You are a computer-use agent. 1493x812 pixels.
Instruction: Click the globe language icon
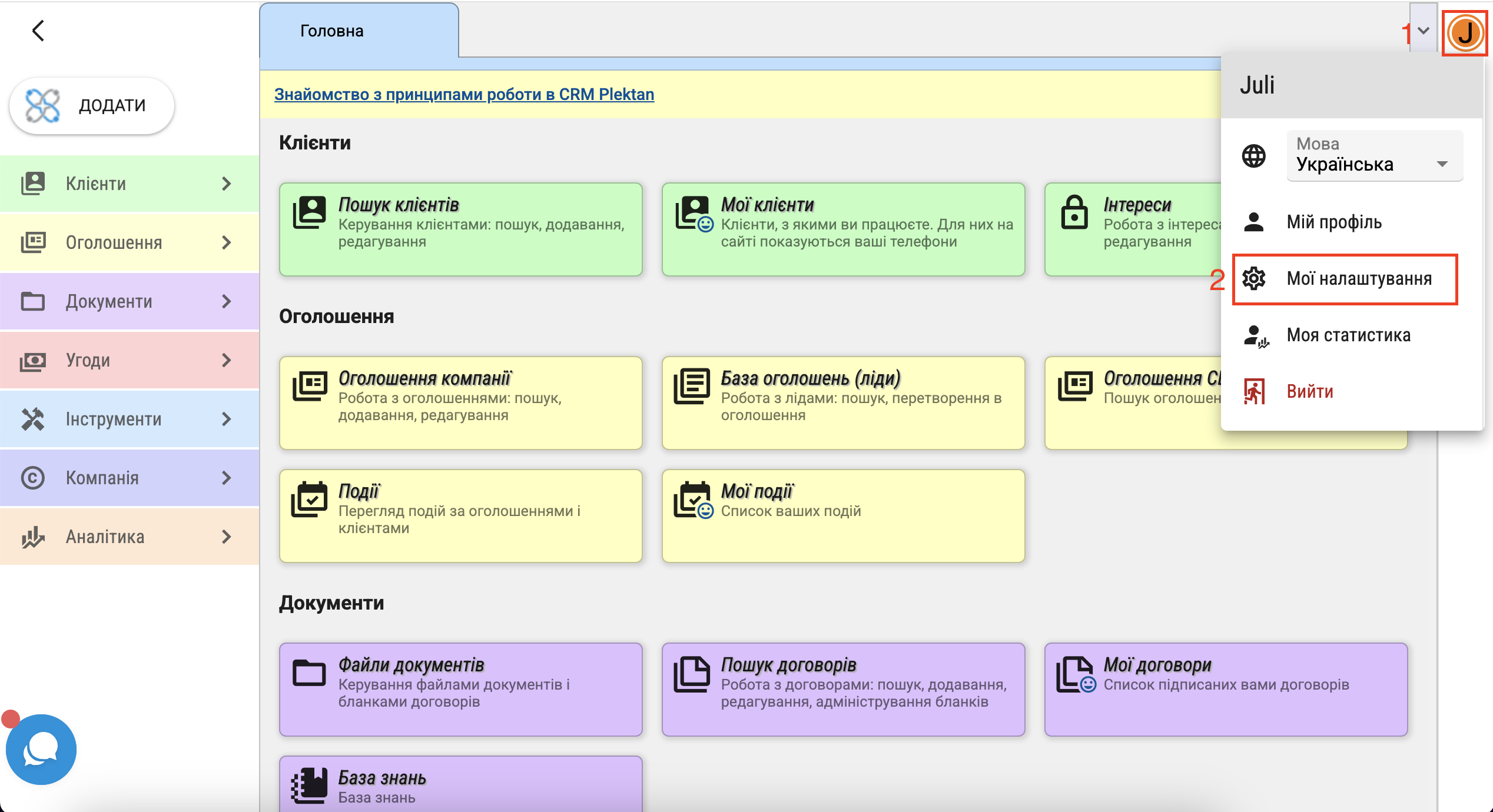coord(1253,156)
